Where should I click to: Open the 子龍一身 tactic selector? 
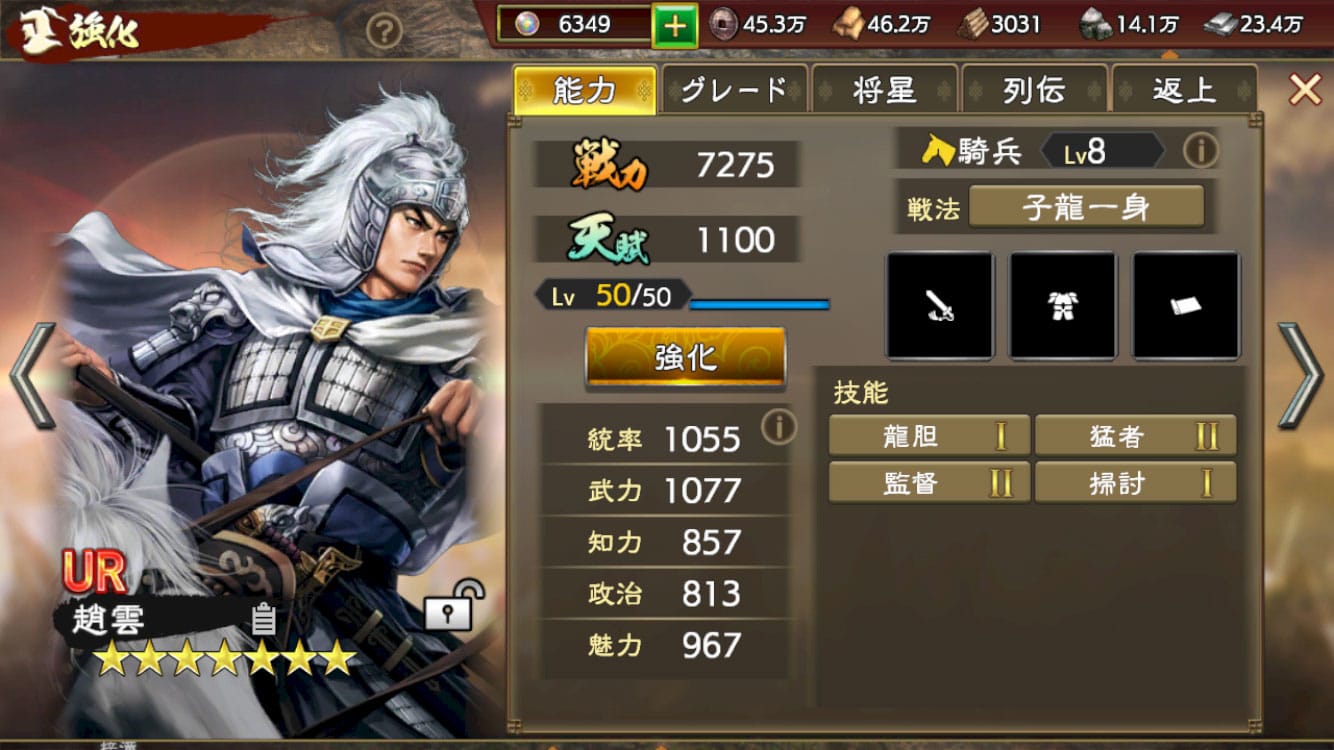[1086, 207]
